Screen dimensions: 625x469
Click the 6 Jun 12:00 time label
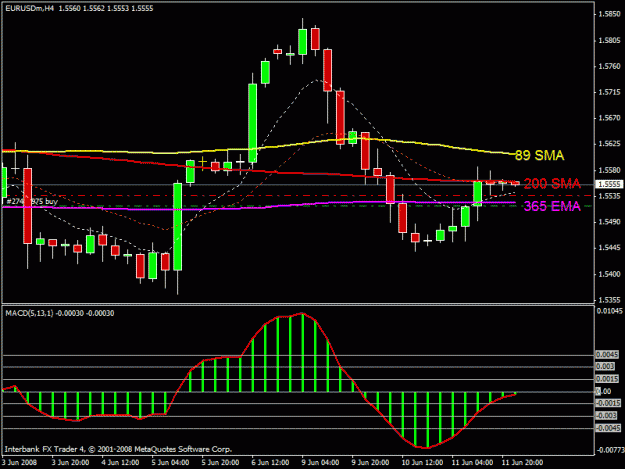(x=270, y=462)
